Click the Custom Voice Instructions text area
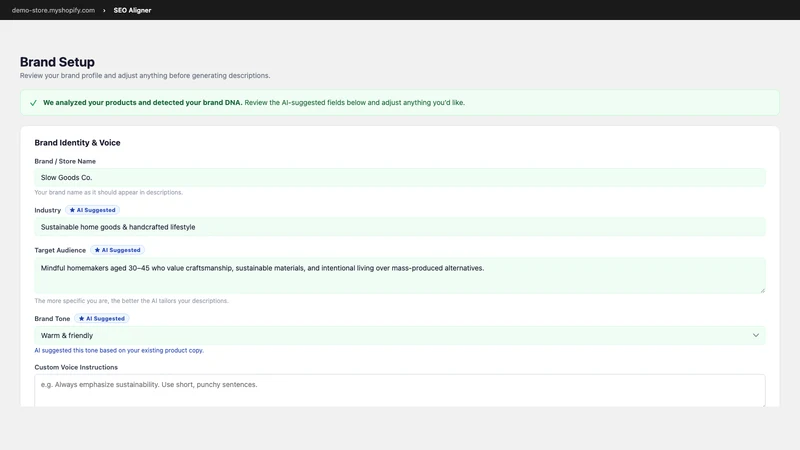800x450 pixels. coord(400,390)
